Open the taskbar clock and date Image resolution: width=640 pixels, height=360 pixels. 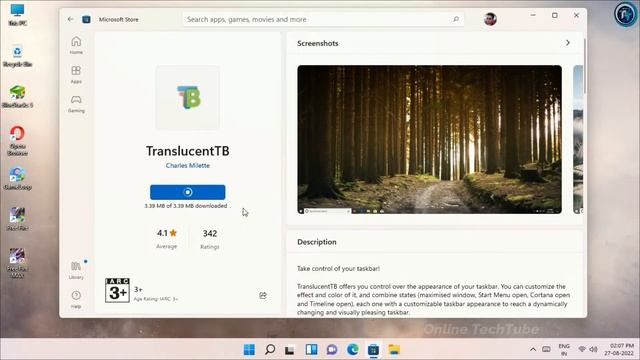click(620, 349)
